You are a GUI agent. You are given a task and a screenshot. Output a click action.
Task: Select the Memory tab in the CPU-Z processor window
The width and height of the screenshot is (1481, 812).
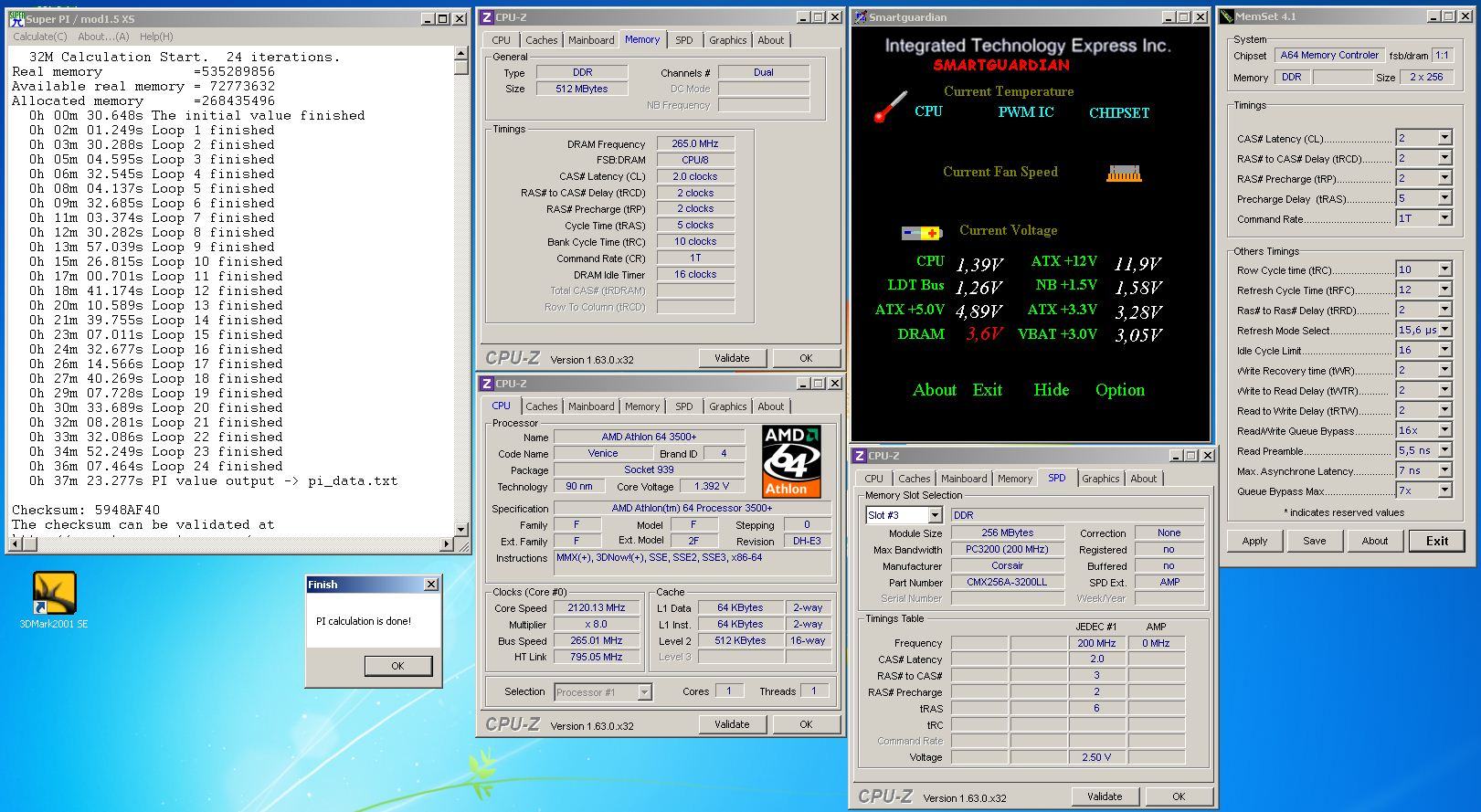(642, 406)
